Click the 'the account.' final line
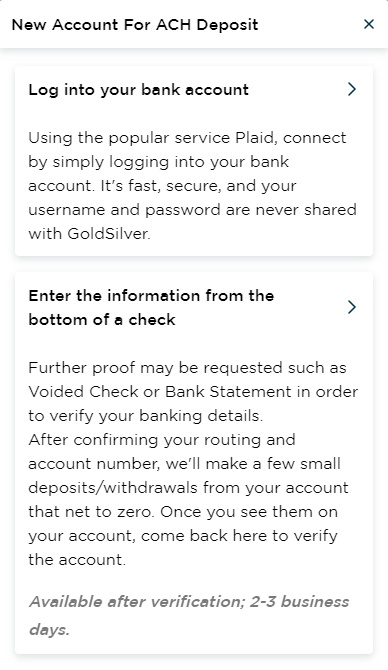This screenshot has height=670, width=388. [77, 559]
